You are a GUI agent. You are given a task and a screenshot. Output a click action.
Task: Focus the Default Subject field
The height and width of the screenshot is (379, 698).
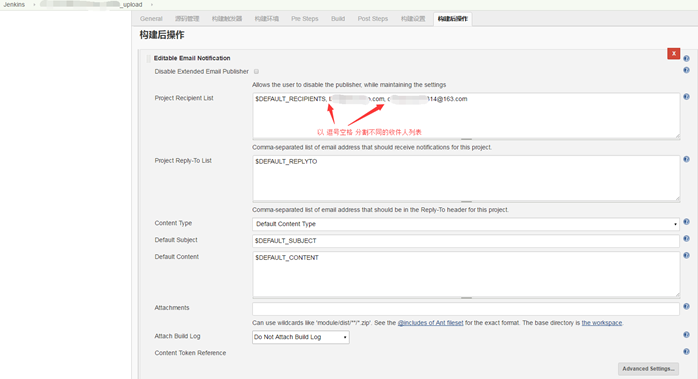pos(466,241)
